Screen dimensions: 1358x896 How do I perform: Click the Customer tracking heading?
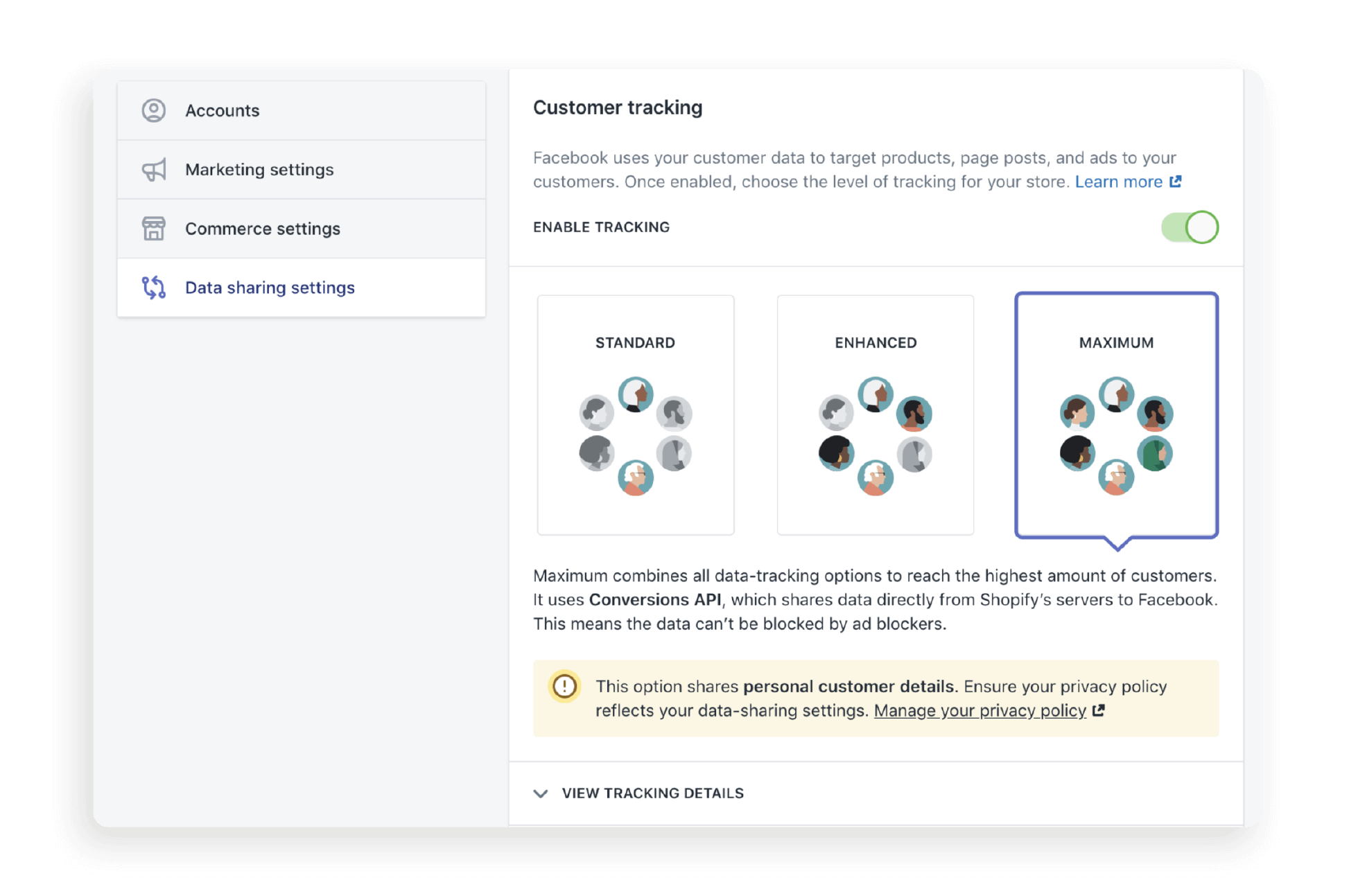click(x=618, y=107)
